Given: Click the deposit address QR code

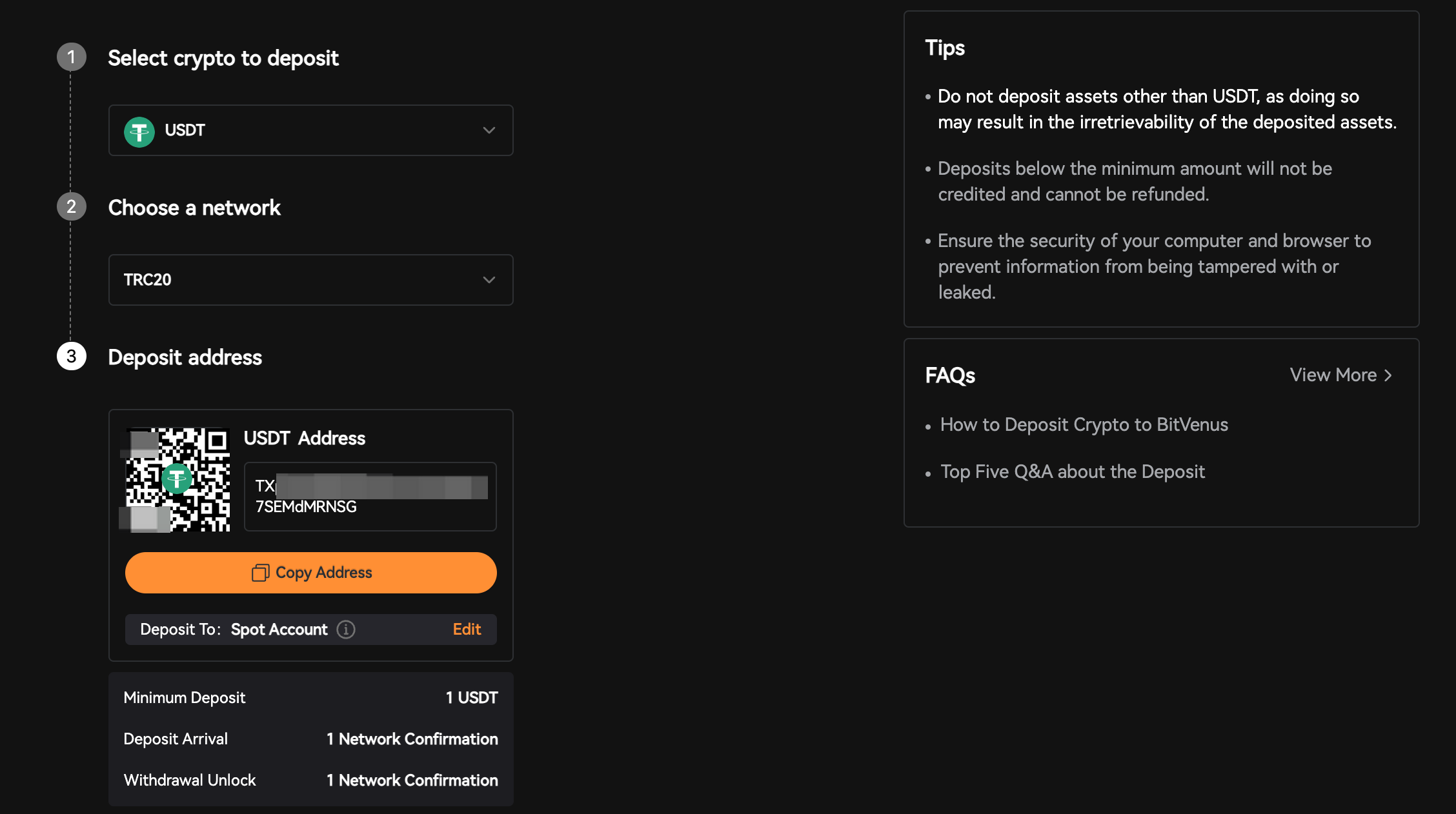Looking at the screenshot, I should coord(178,480).
